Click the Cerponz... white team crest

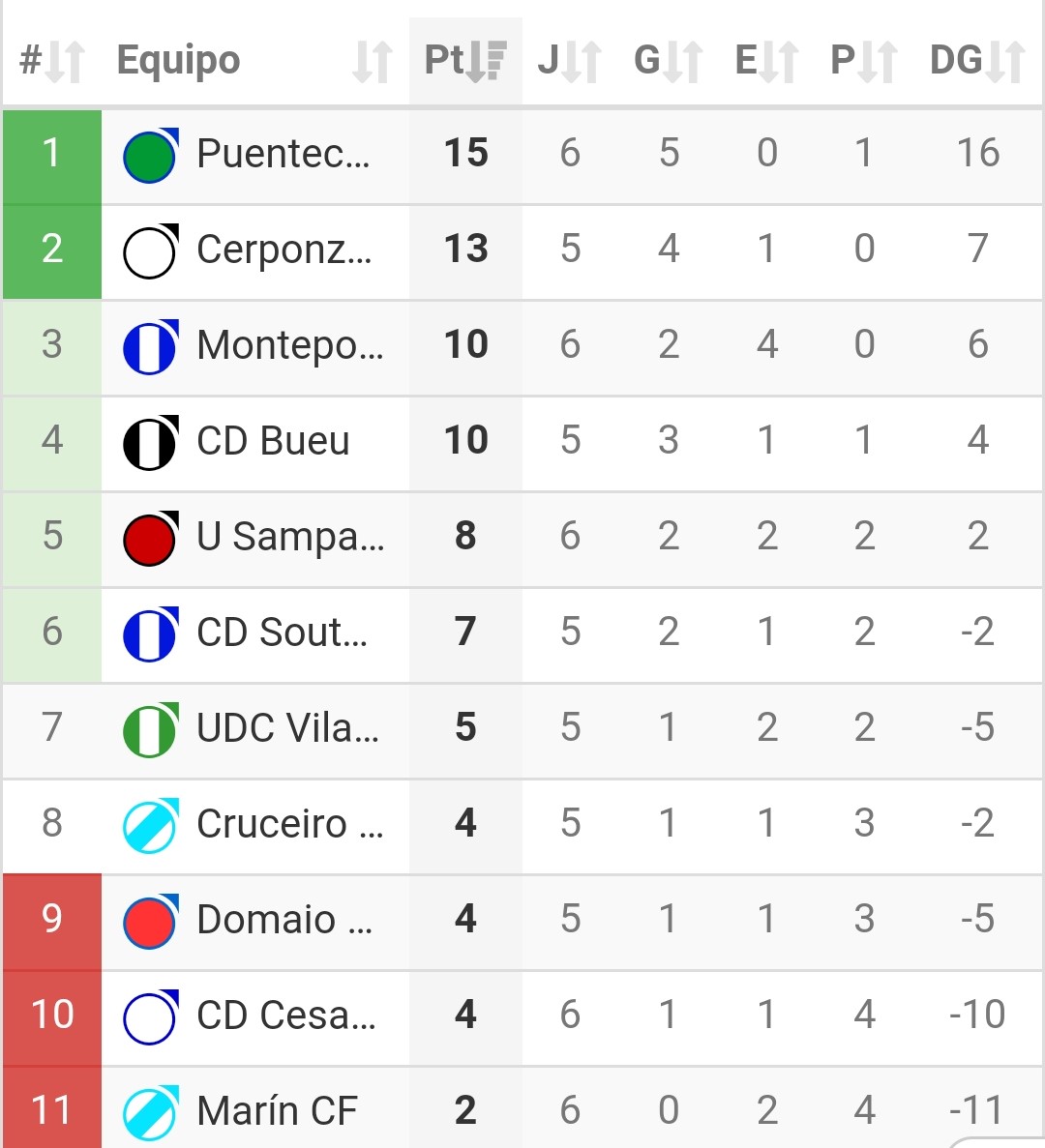coord(150,251)
